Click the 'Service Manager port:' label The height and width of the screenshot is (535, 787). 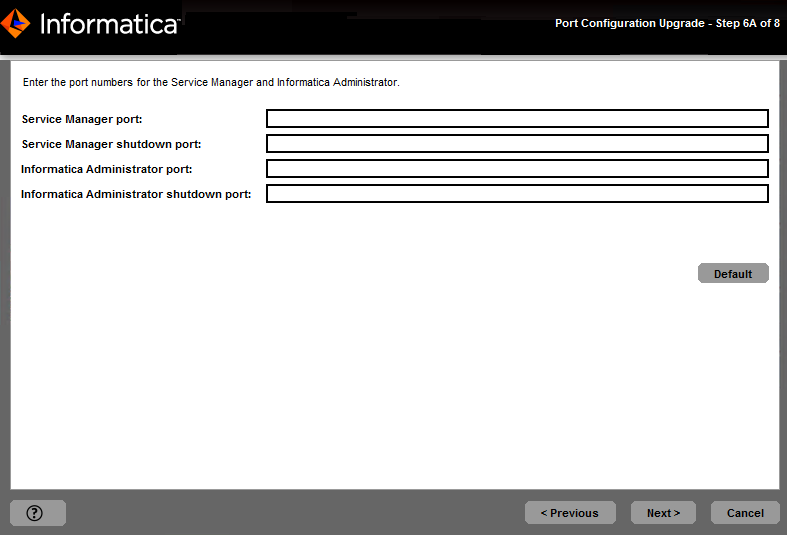82,119
